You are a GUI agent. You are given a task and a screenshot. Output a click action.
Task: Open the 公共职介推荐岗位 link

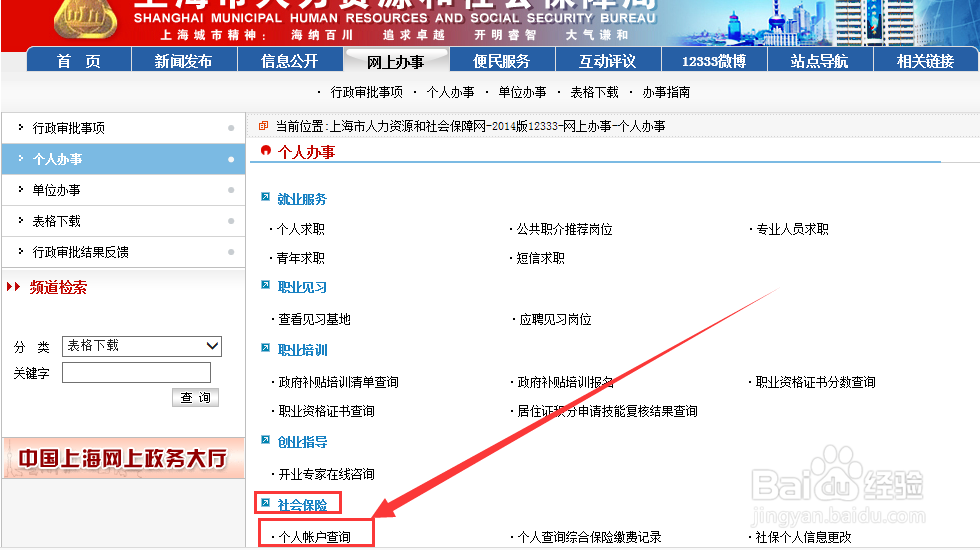(x=564, y=229)
